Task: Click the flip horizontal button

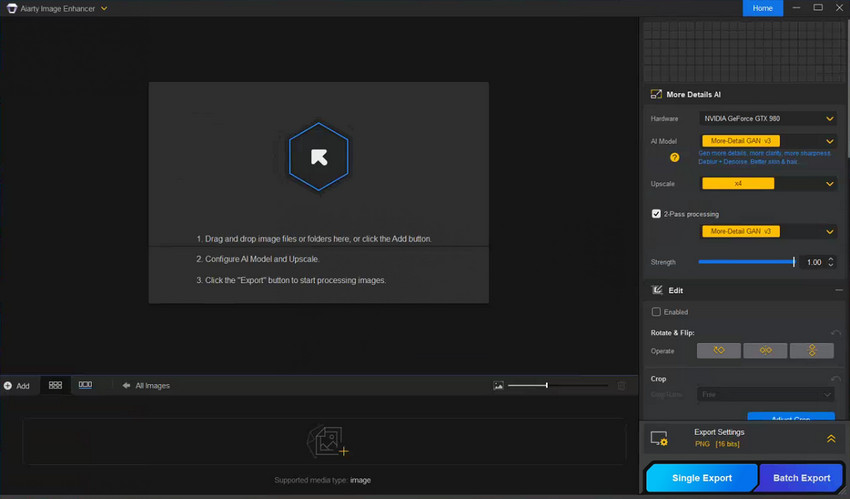Action: 765,351
